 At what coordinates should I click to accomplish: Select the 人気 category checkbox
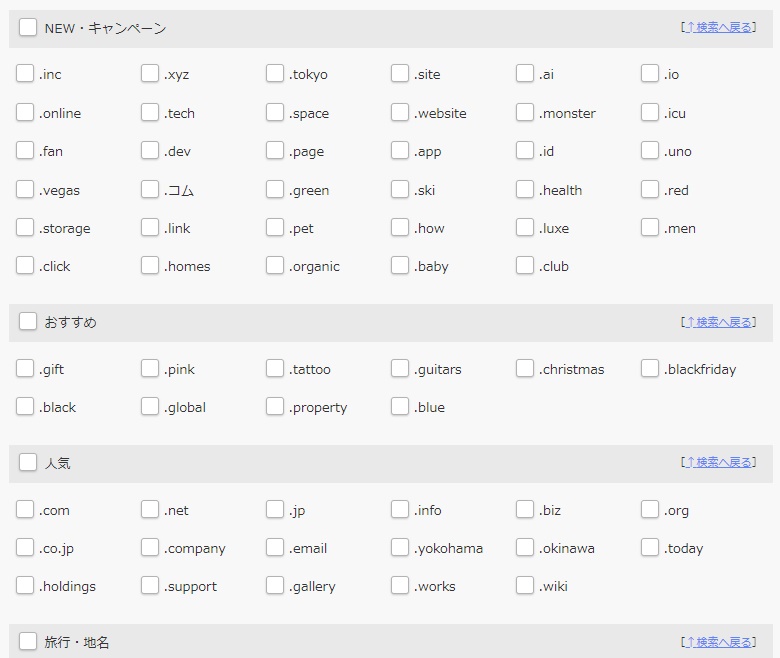pos(28,462)
